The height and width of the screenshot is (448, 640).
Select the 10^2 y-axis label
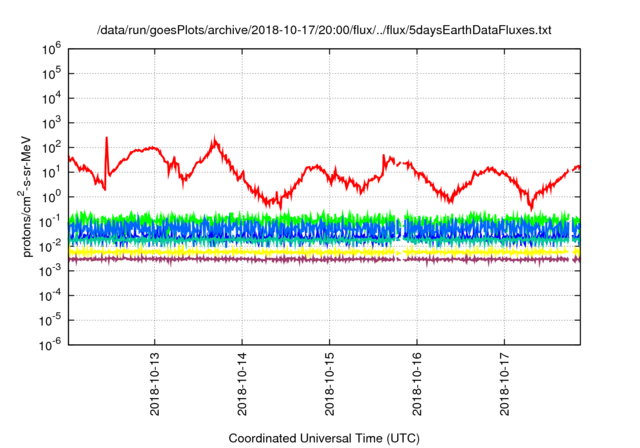click(x=51, y=148)
